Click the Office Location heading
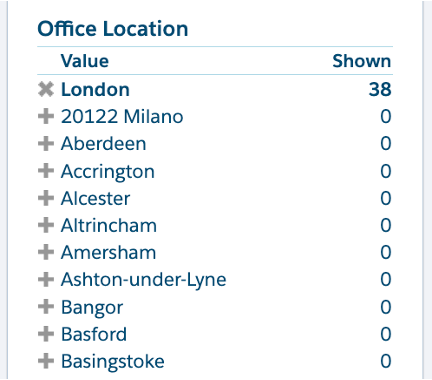The width and height of the screenshot is (432, 380). pos(113,29)
